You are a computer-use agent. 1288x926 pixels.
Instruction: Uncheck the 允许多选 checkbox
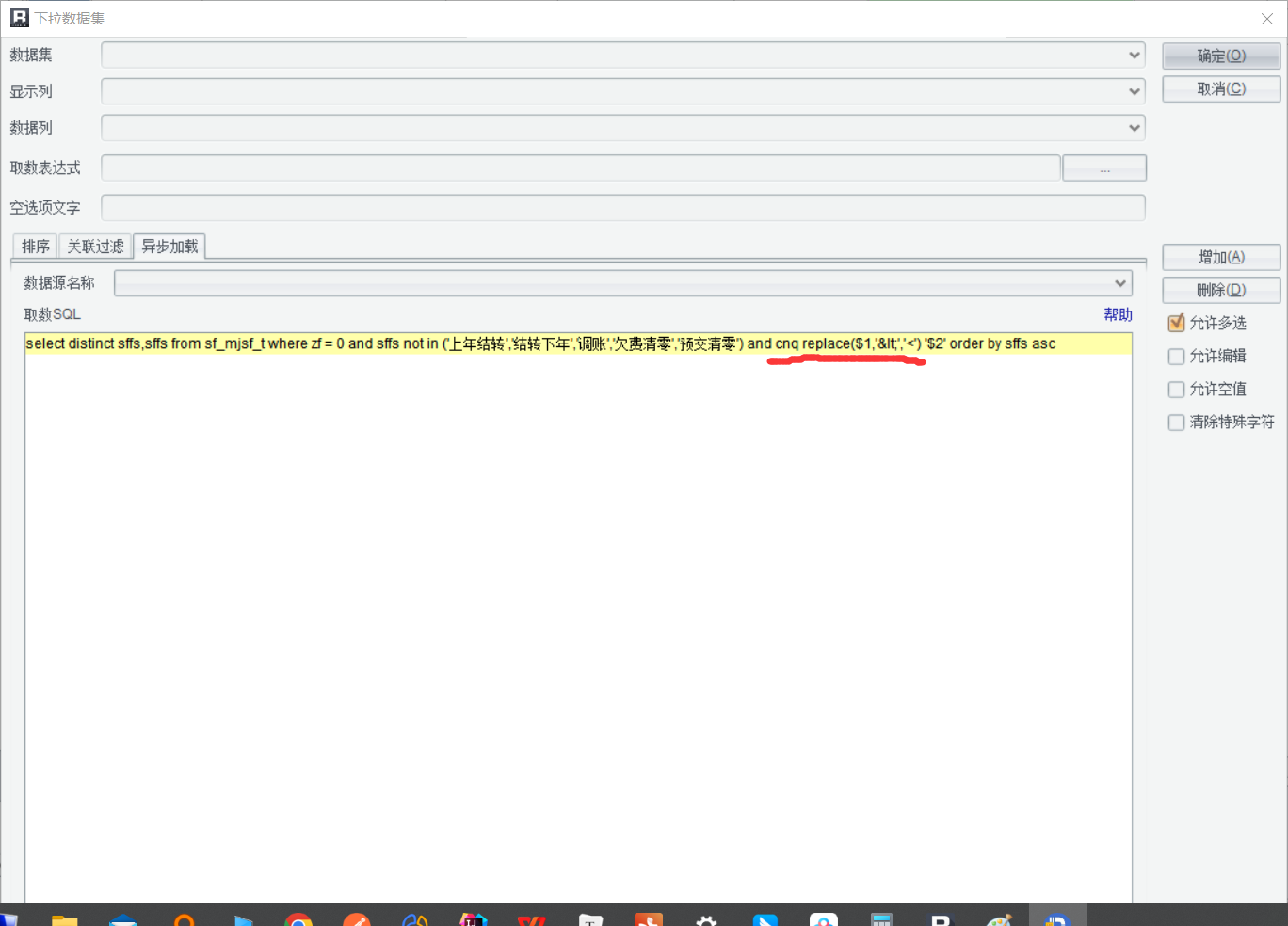(x=1176, y=324)
